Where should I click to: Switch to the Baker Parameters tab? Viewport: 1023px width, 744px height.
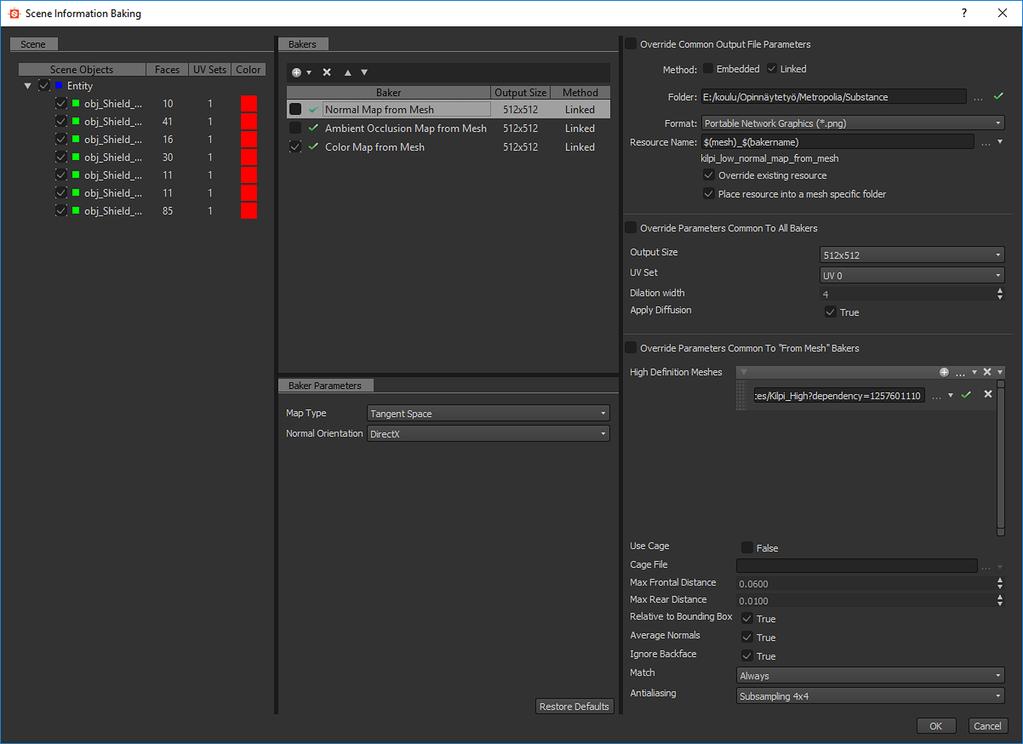coord(326,386)
